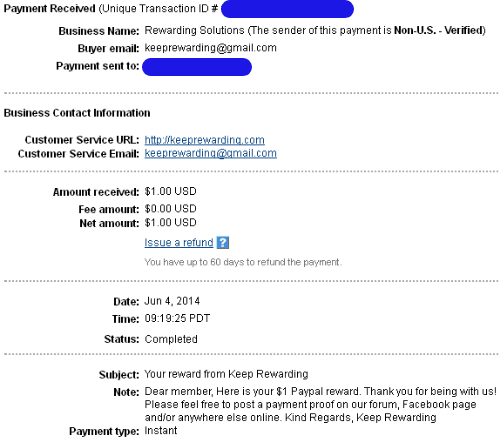
Task: Click the 60 days refund notice text
Action: point(243,262)
